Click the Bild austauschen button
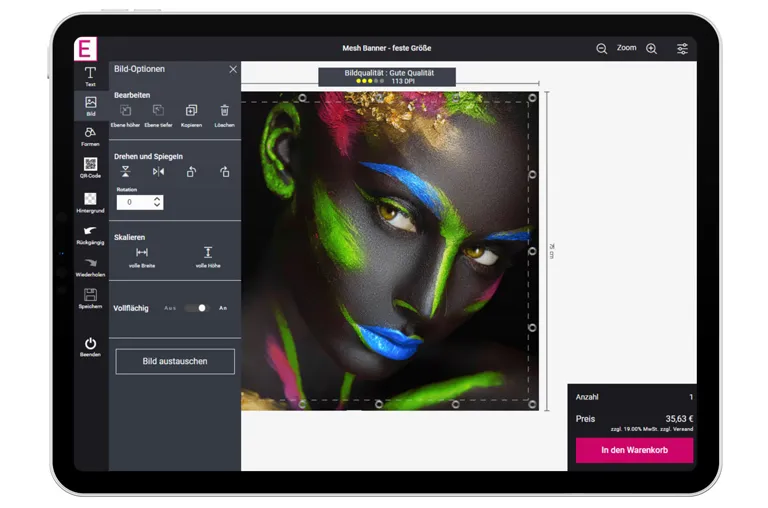 pyautogui.click(x=175, y=361)
